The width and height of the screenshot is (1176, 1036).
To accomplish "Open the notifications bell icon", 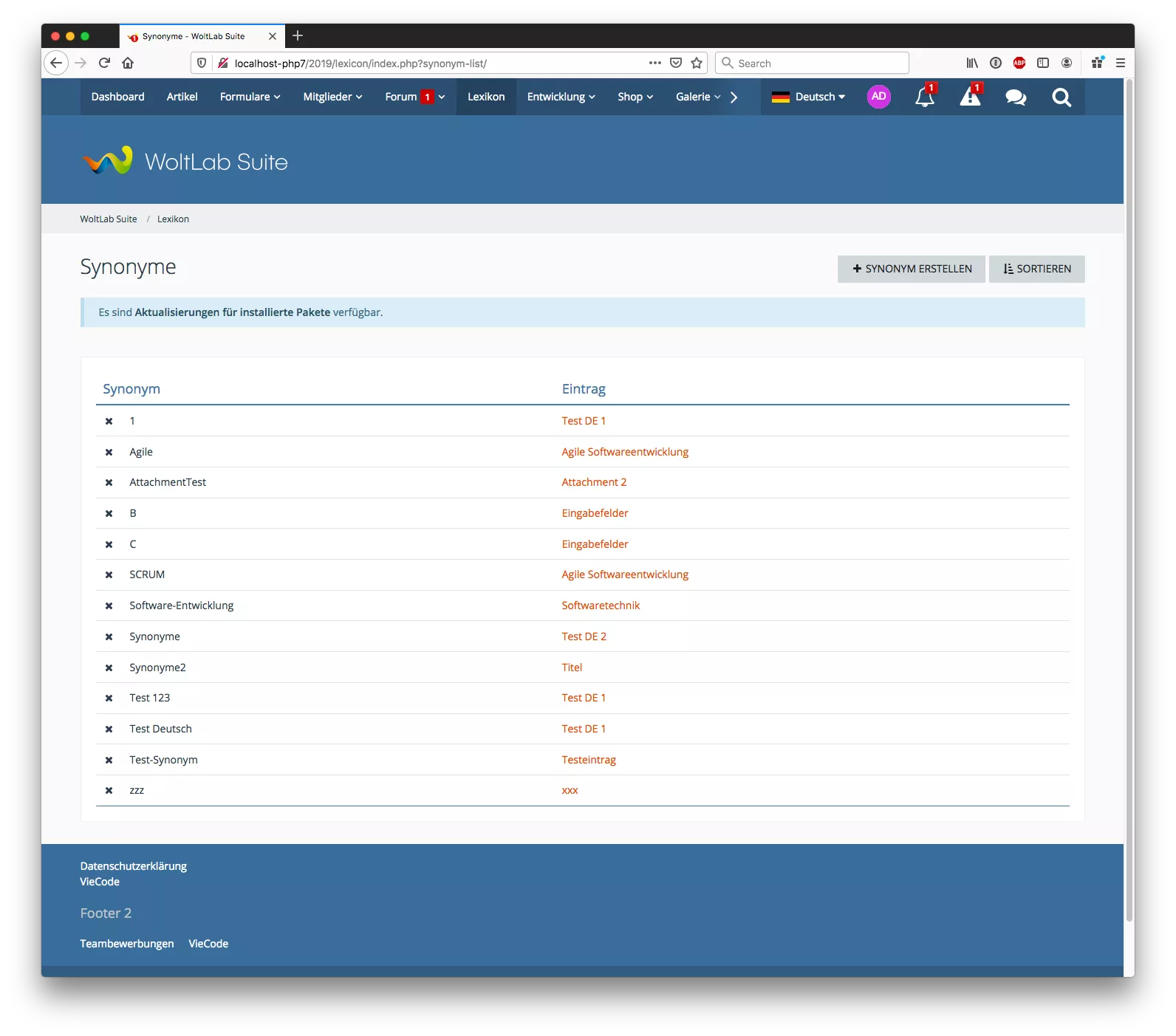I will click(924, 97).
